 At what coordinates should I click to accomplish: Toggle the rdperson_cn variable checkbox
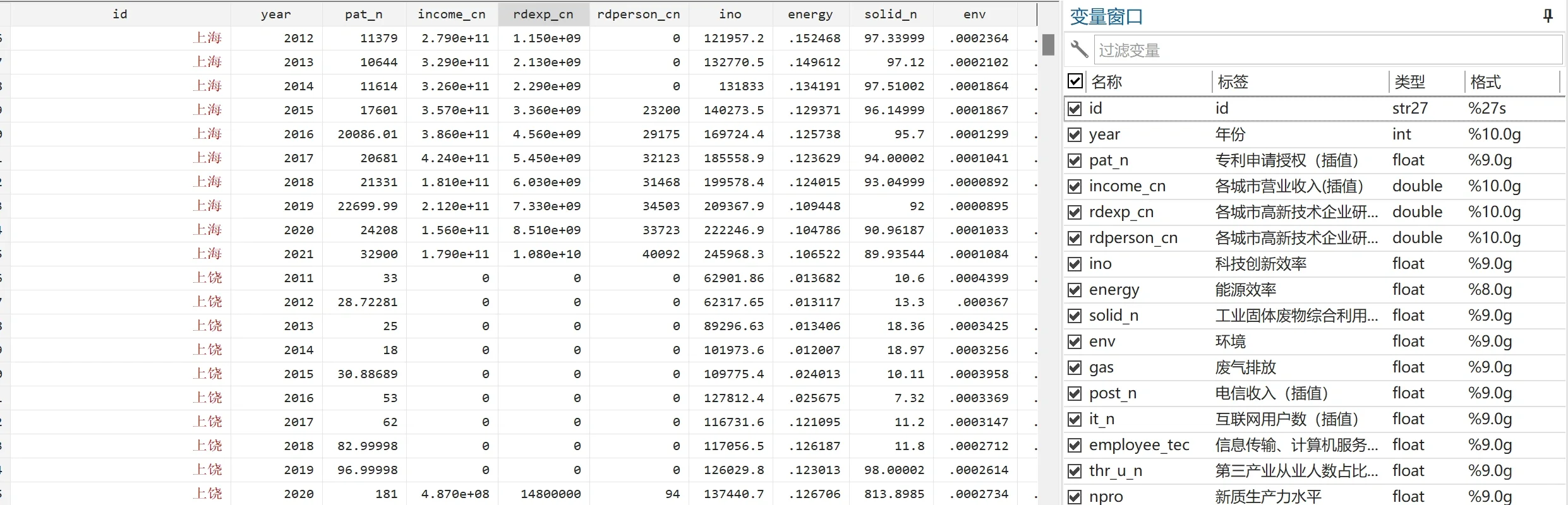1075,238
